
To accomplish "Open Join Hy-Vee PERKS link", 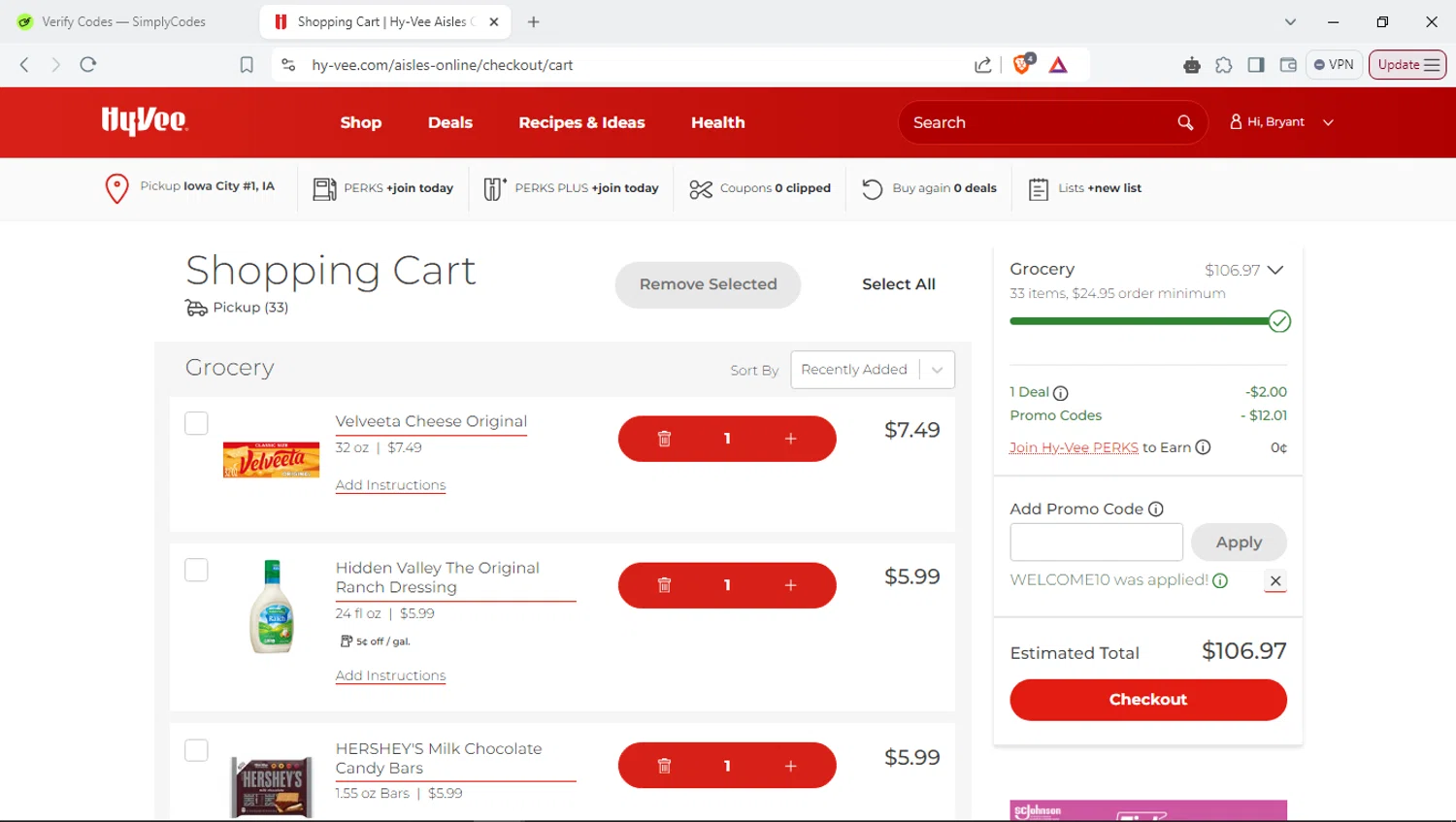I will (x=1074, y=447).
